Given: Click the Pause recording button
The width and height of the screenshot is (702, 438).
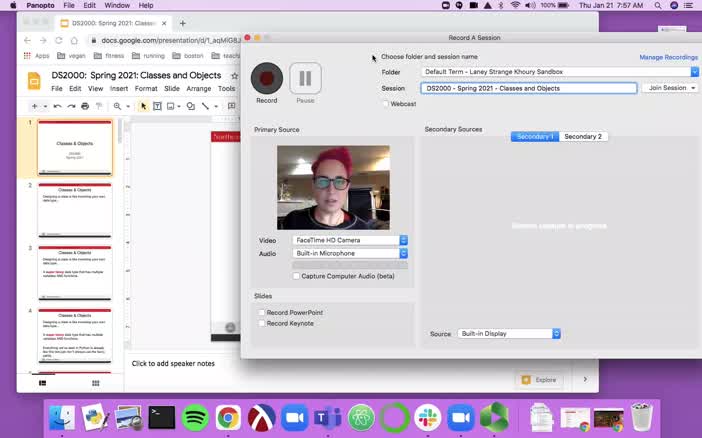Looking at the screenshot, I should pos(305,78).
